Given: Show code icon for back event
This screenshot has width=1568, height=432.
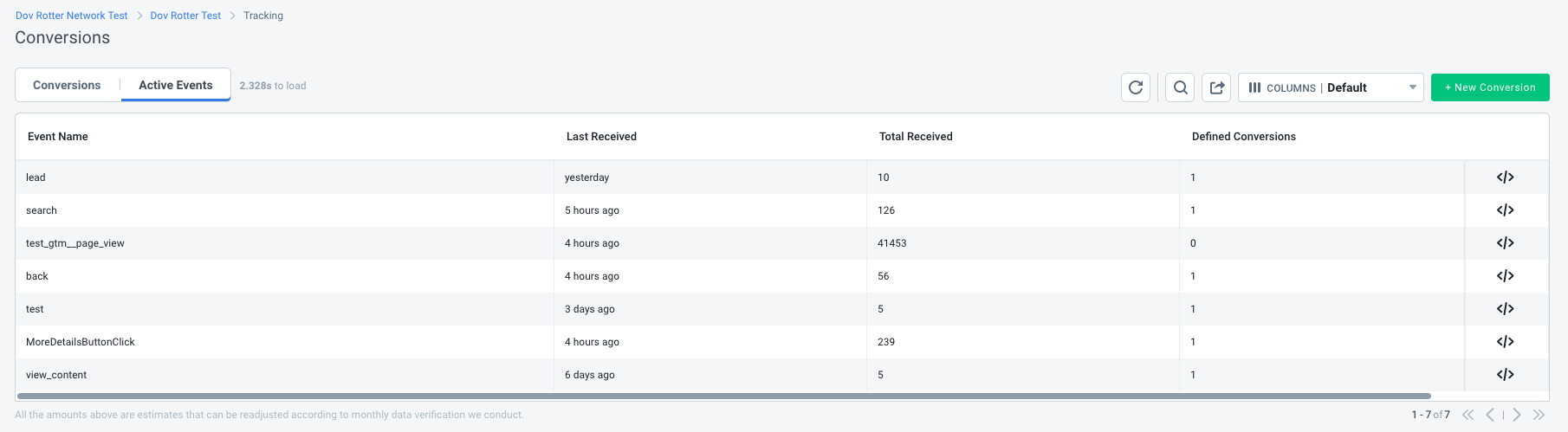Looking at the screenshot, I should pyautogui.click(x=1505, y=276).
